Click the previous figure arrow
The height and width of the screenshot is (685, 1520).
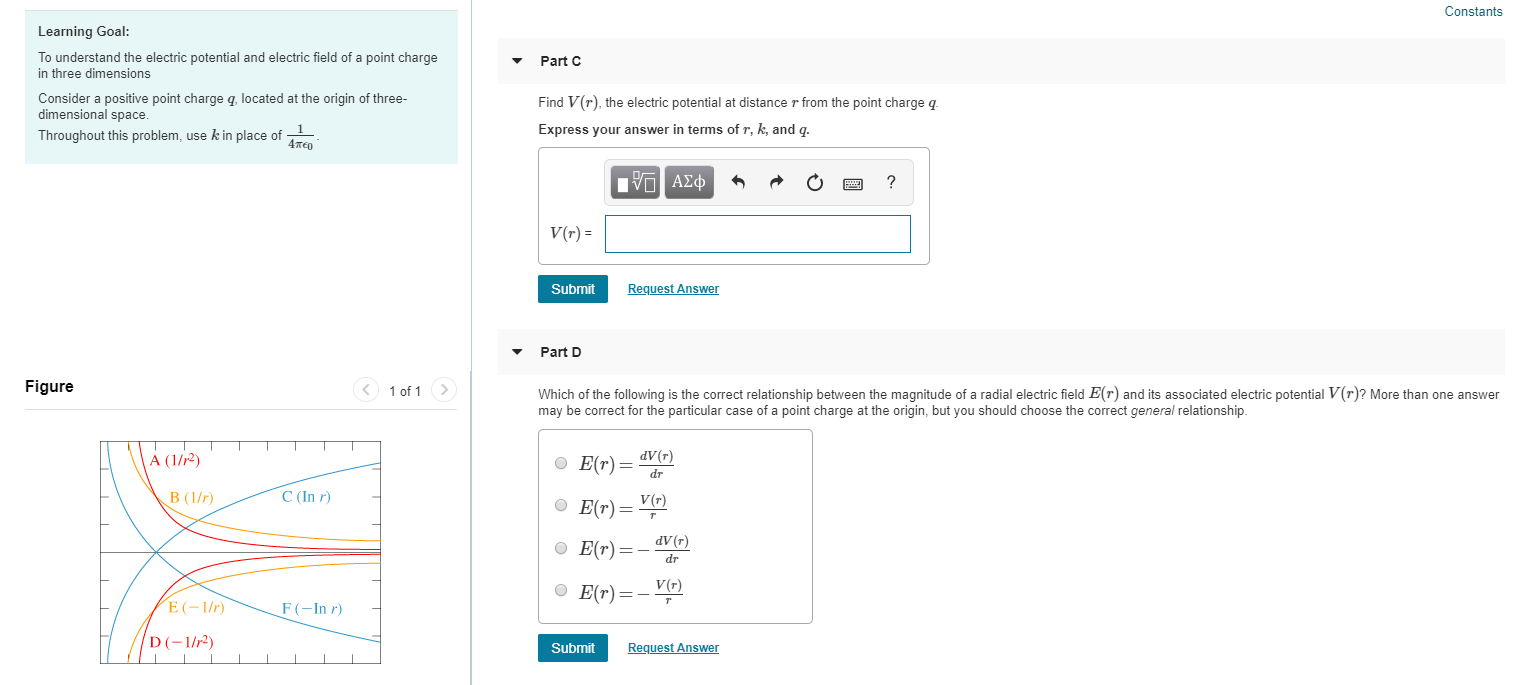365,390
